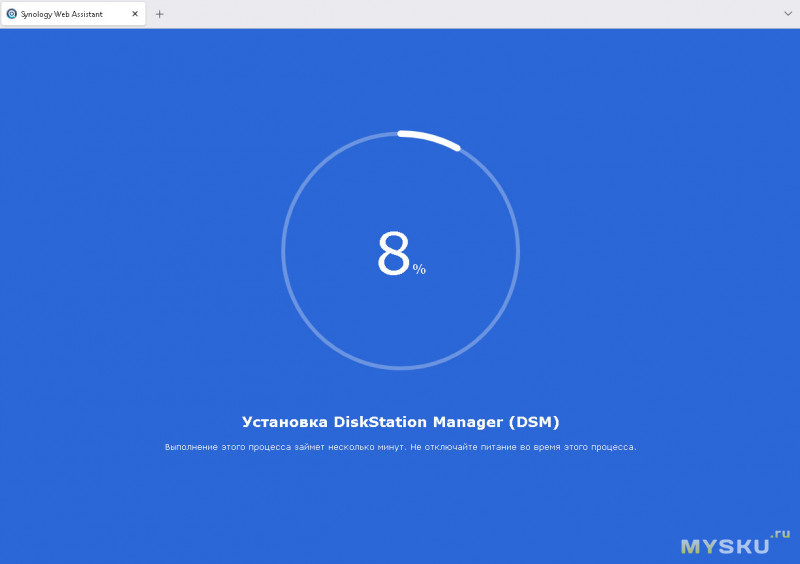This screenshot has width=800, height=564.
Task: Click the Synology favicon in the tab
Action: (11, 14)
